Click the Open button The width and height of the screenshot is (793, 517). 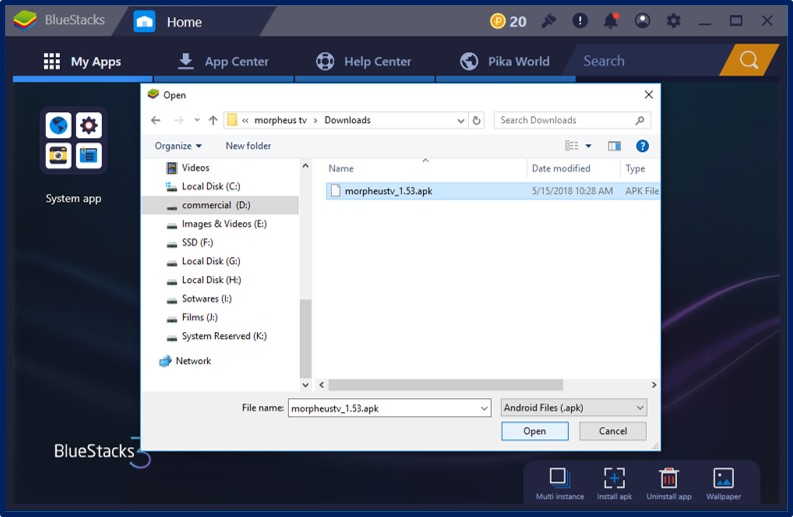[x=535, y=431]
